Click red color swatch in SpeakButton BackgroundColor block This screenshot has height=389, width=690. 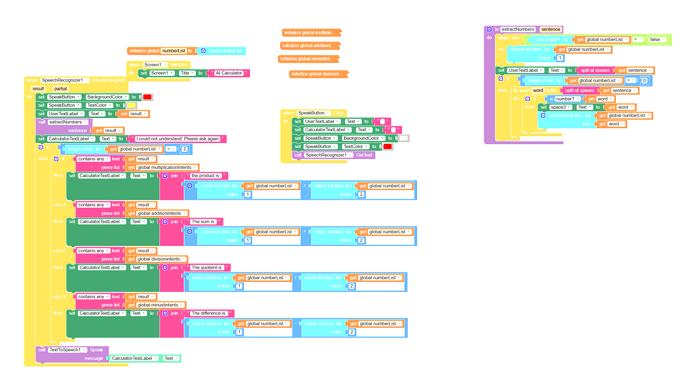[x=147, y=97]
